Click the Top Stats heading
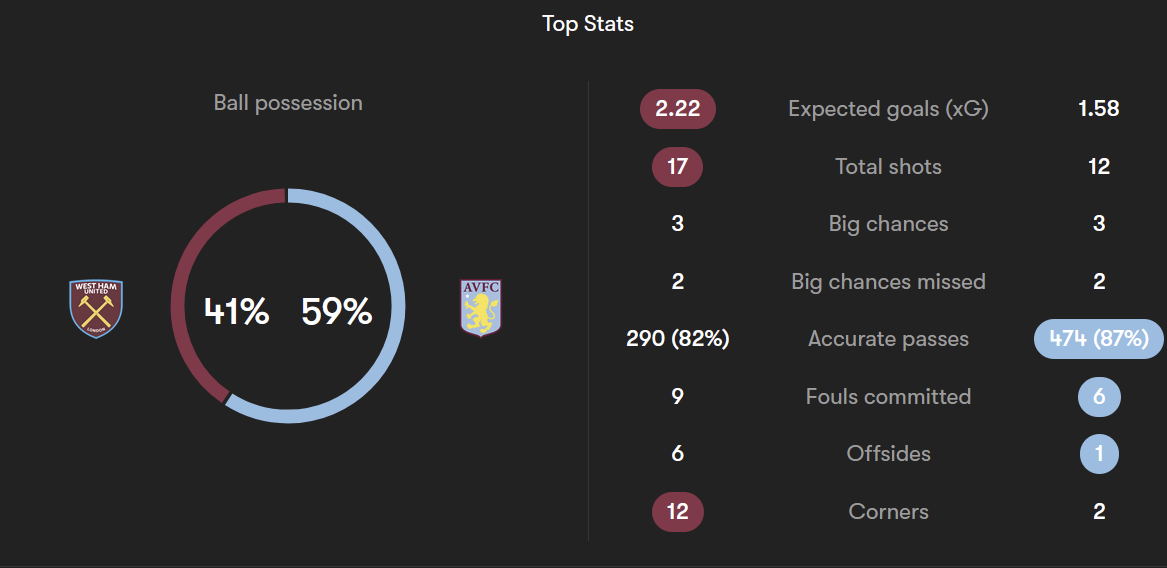 tap(588, 24)
